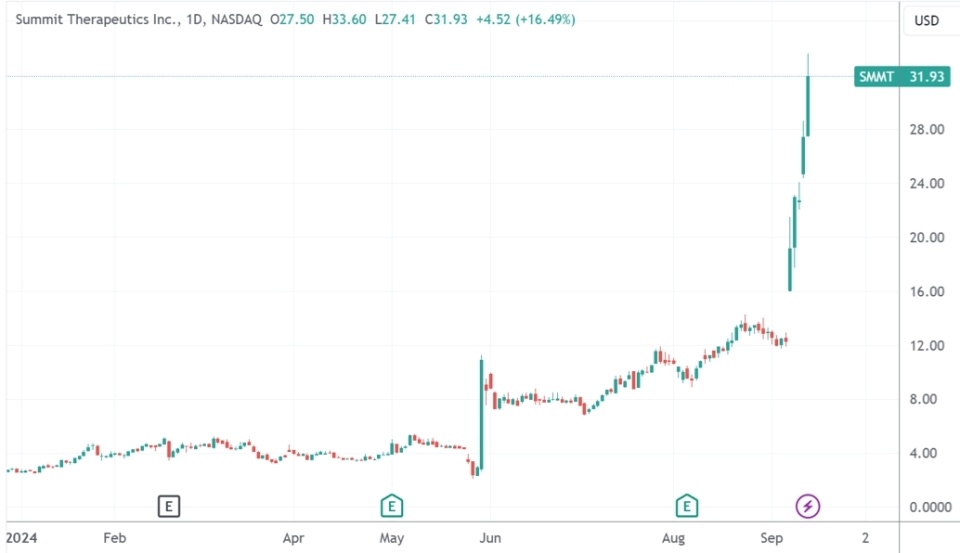Click the gray earnings marker near February
The height and width of the screenshot is (553, 960).
point(169,506)
